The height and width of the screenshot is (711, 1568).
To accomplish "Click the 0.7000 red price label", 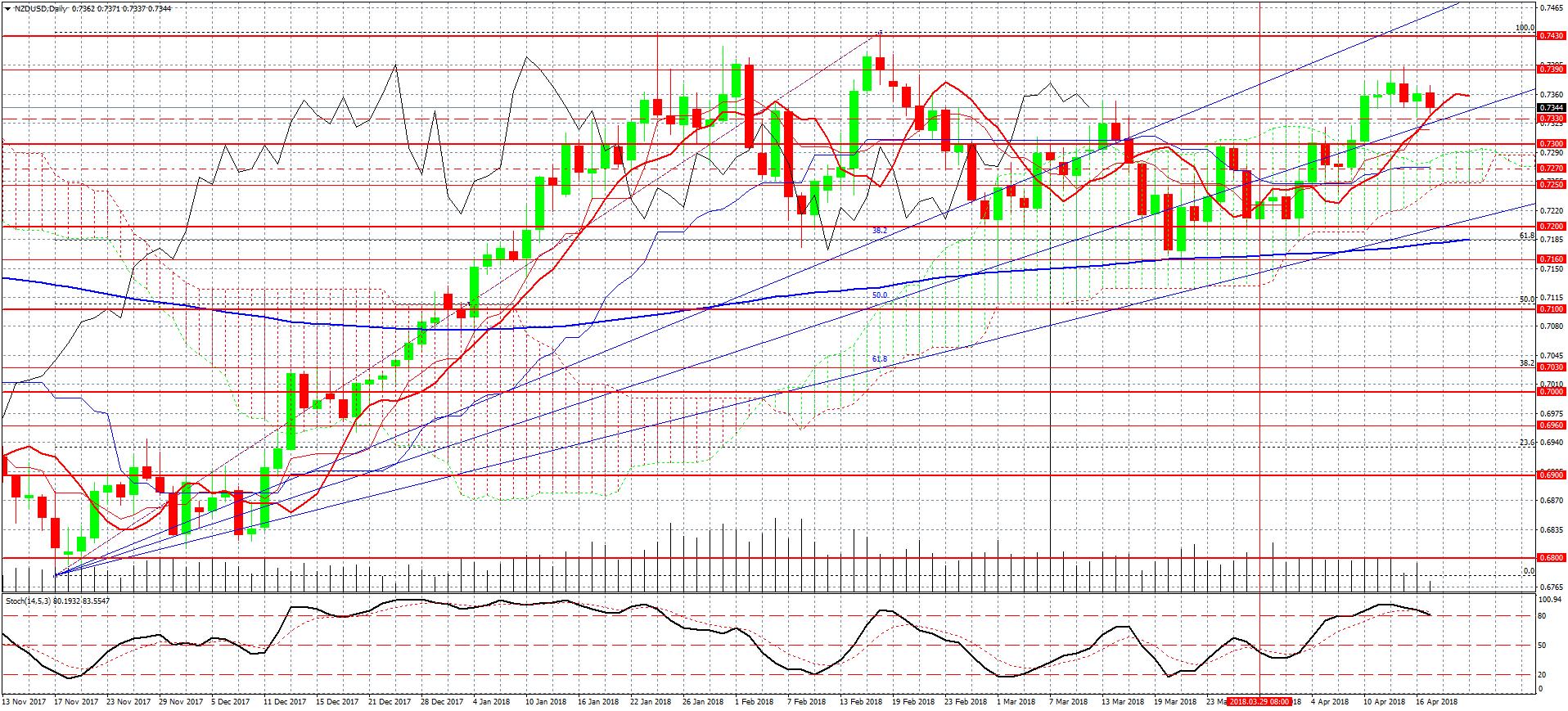I will coord(1552,392).
